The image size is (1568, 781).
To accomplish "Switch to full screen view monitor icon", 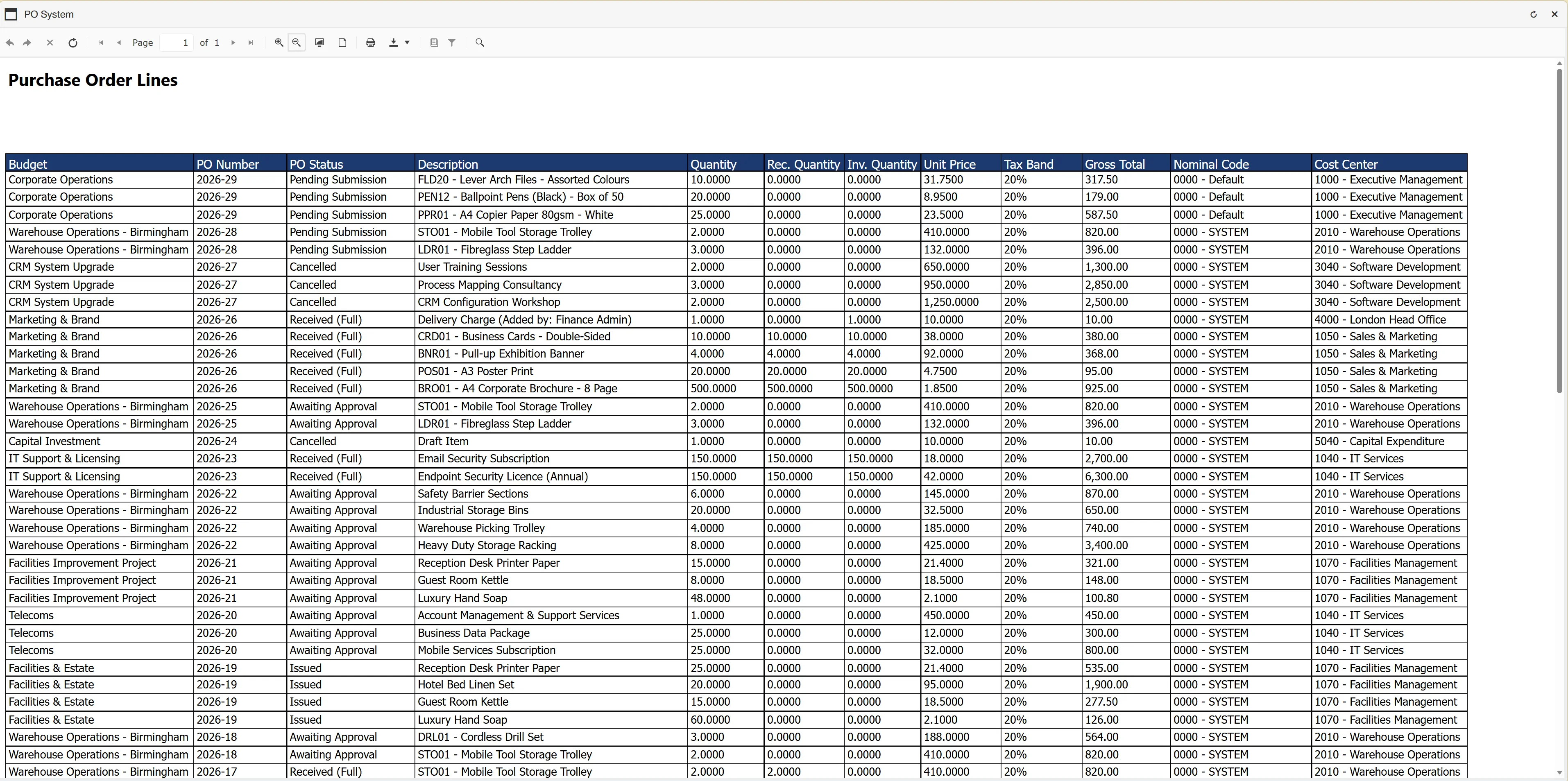I will coord(319,43).
